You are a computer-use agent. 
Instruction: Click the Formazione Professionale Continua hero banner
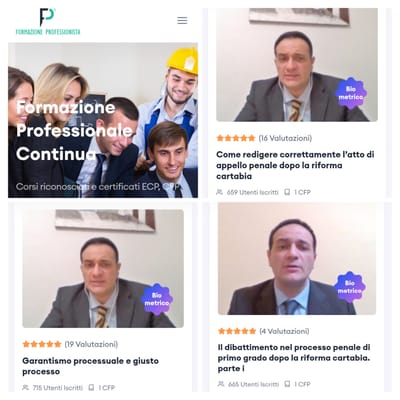pos(103,120)
